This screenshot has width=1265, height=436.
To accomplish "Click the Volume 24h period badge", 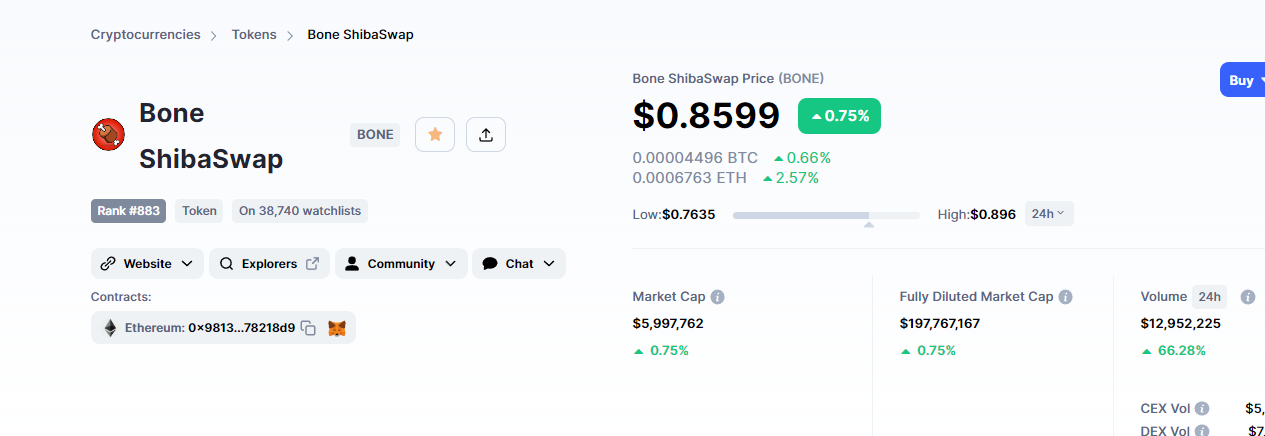I will click(x=1210, y=297).
